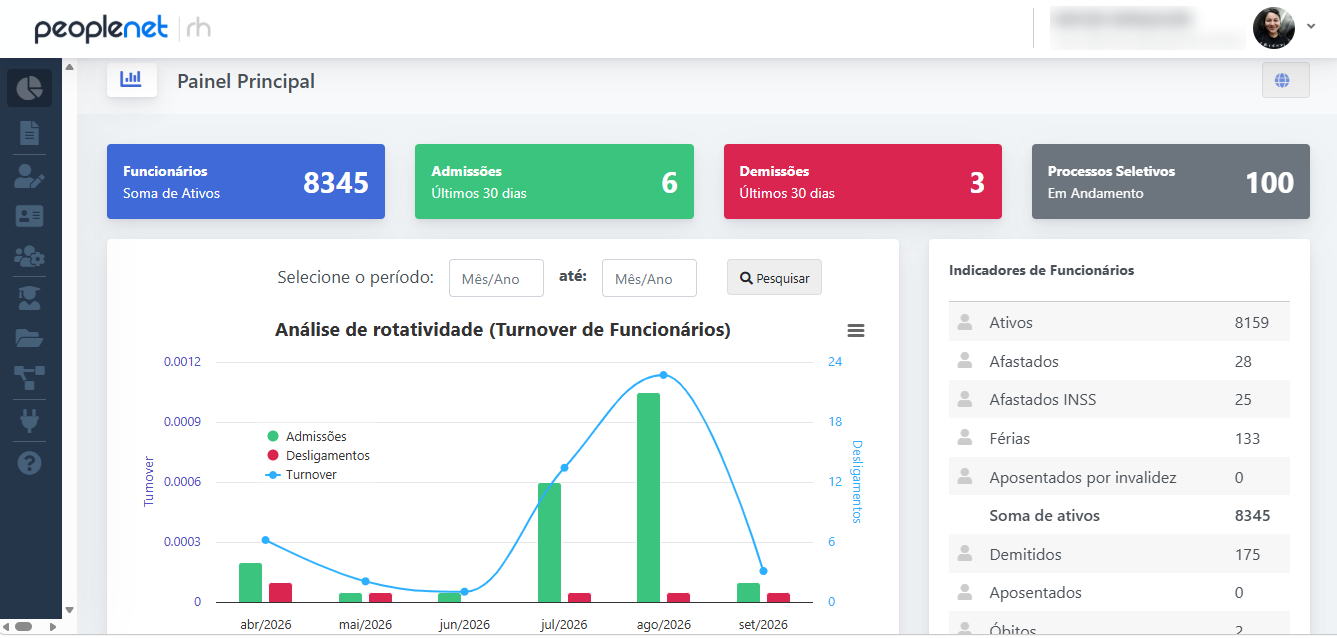1337x638 pixels.
Task: Open the Demissões red summary card
Action: [x=863, y=182]
